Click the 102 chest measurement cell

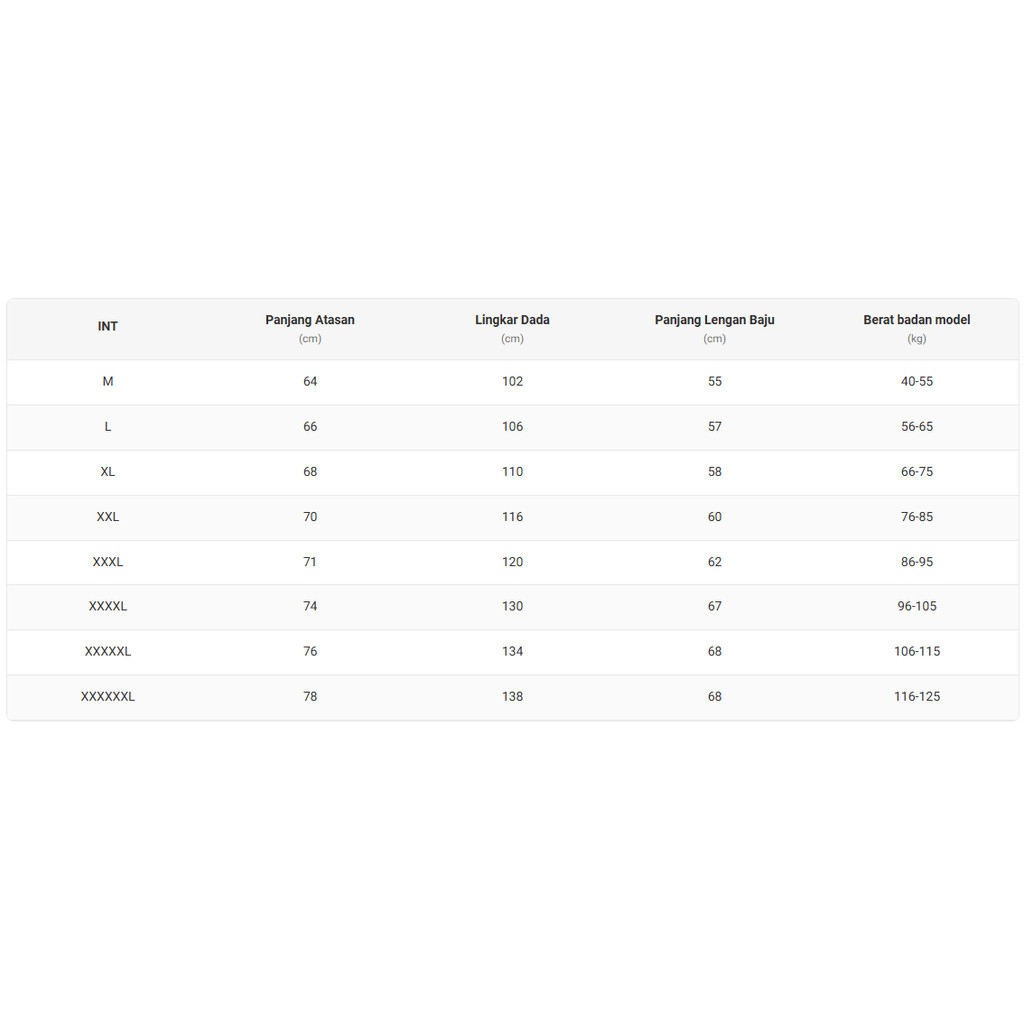(512, 382)
